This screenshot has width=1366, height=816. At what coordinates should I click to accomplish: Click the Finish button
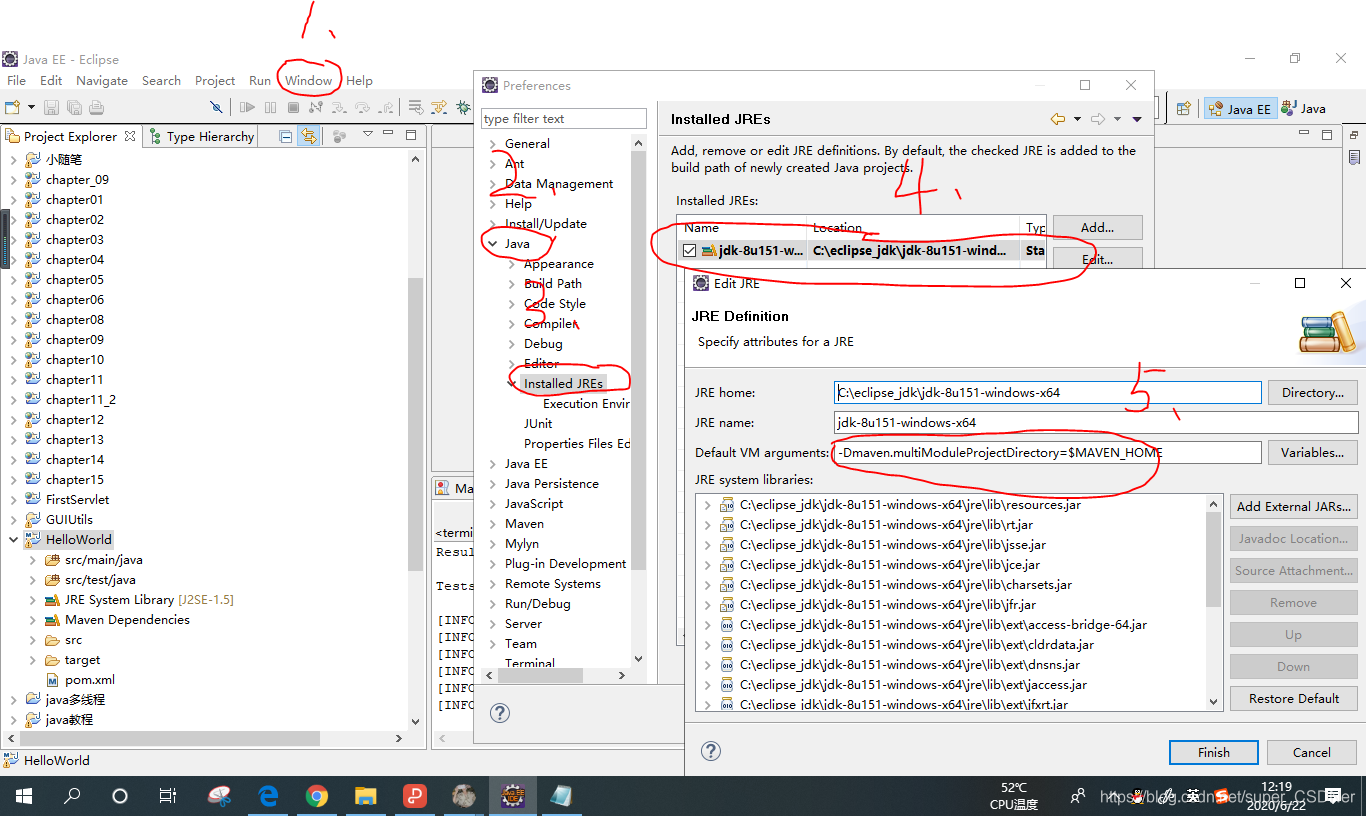[x=1213, y=753]
